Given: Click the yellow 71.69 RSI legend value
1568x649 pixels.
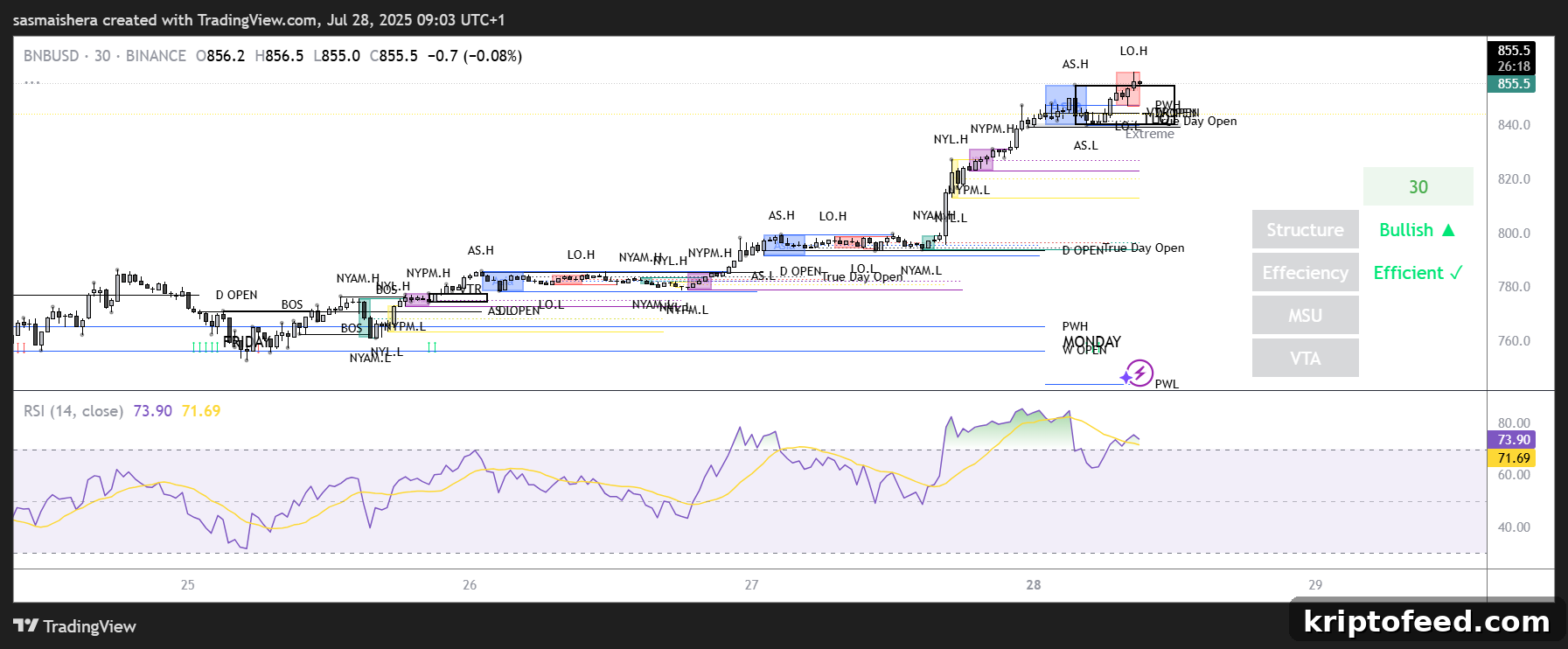Looking at the screenshot, I should click(x=201, y=411).
